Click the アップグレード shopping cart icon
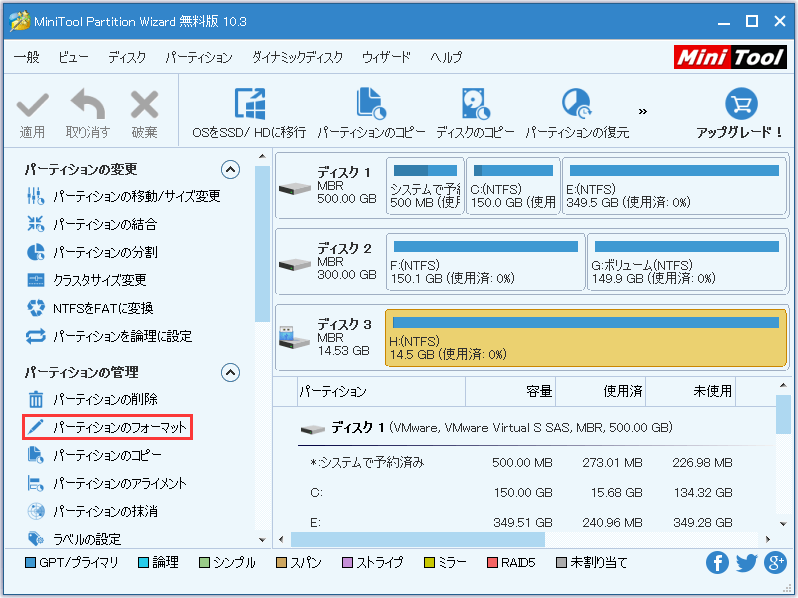 [740, 104]
